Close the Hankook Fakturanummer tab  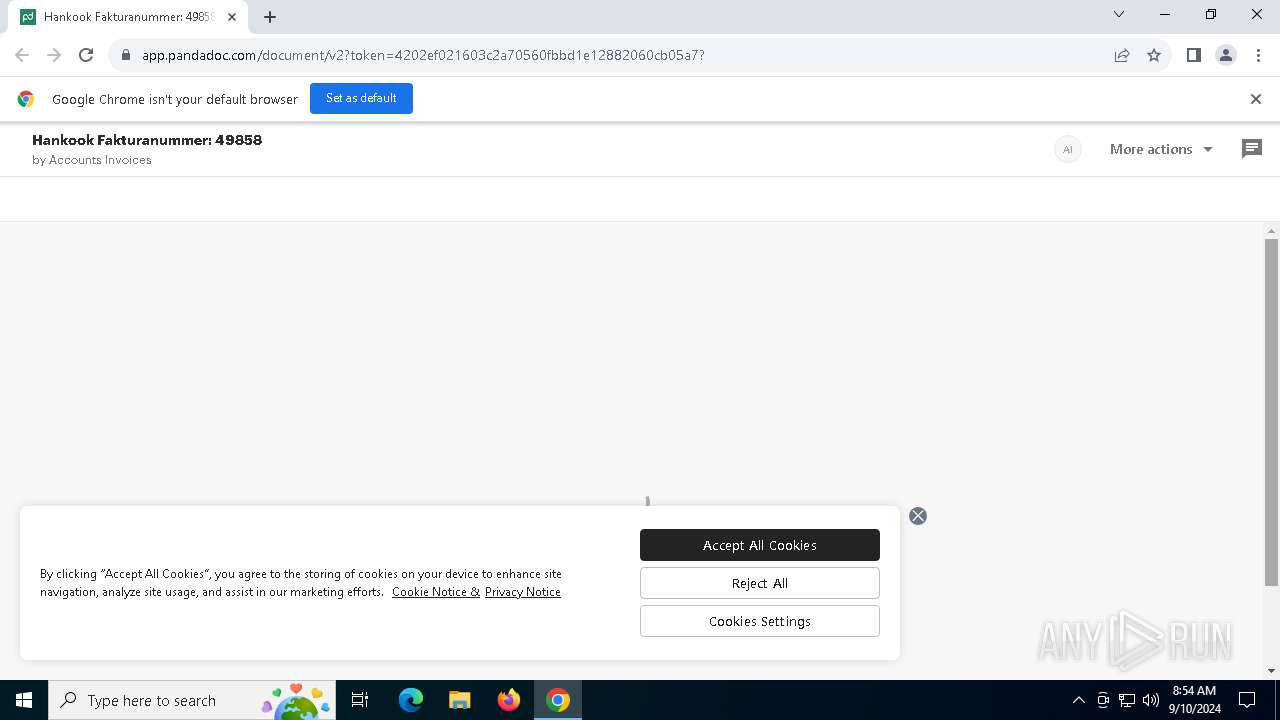pyautogui.click(x=232, y=17)
